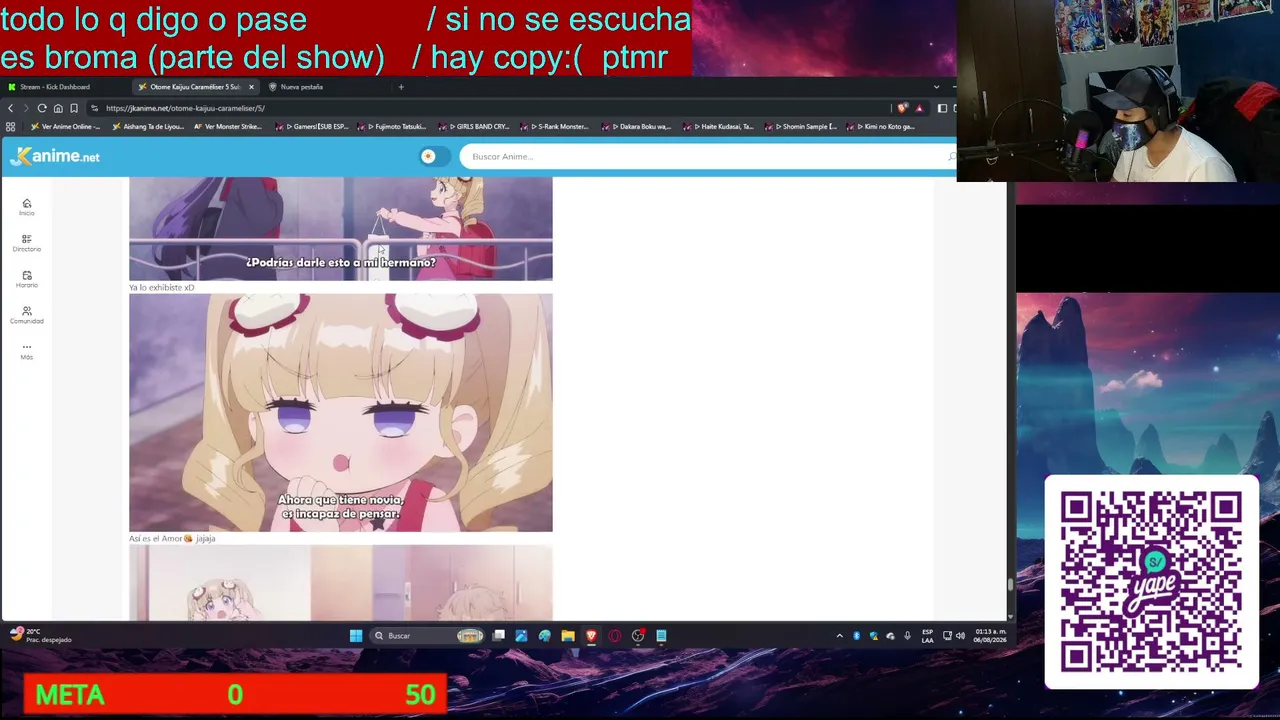Open the browser home page button

(x=58, y=108)
